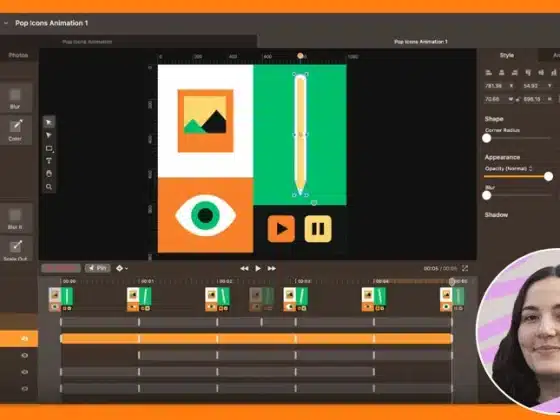The height and width of the screenshot is (420, 560).
Task: Collapse the chevron next to project title
Action: click(x=6, y=23)
